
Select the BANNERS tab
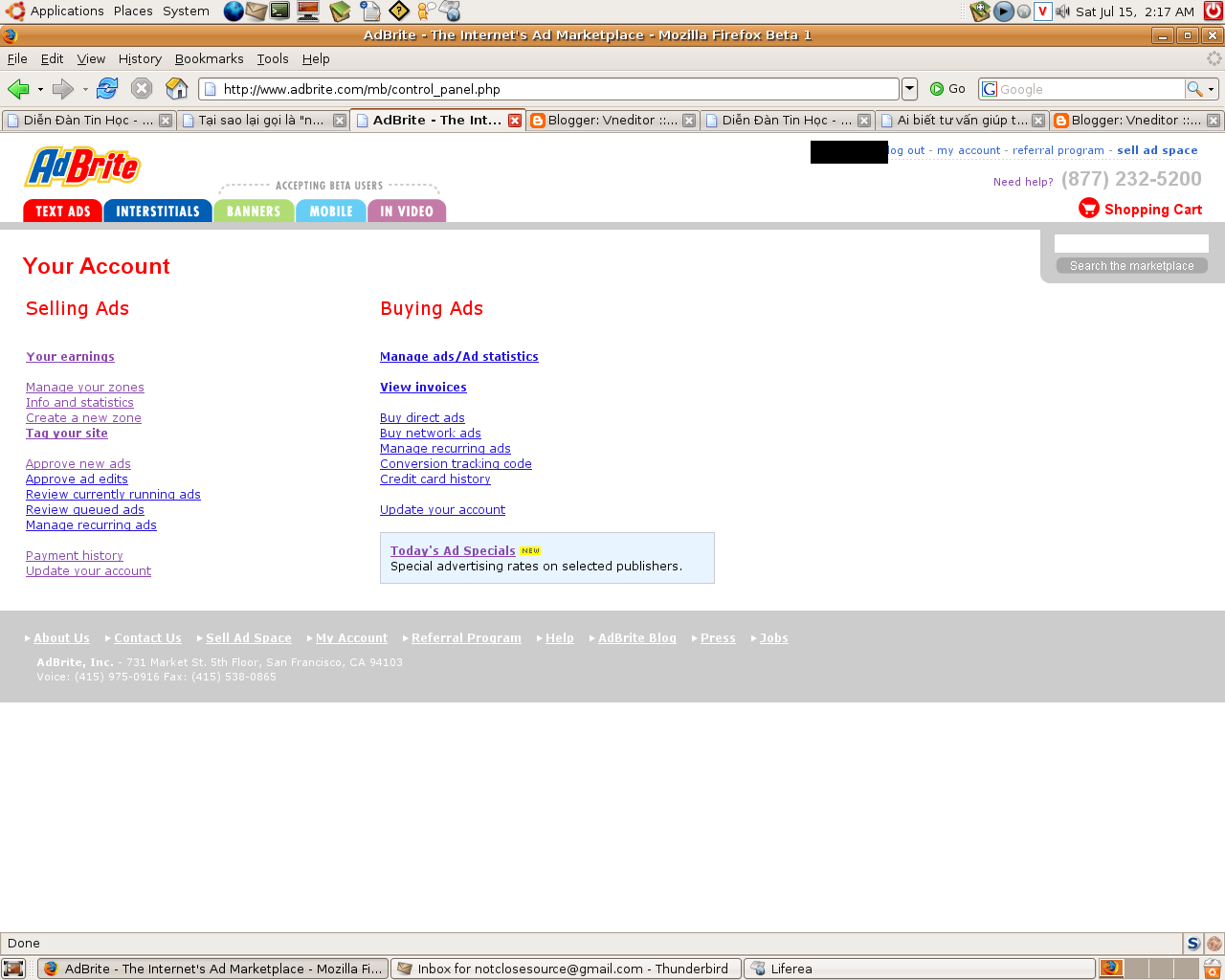pyautogui.click(x=254, y=211)
